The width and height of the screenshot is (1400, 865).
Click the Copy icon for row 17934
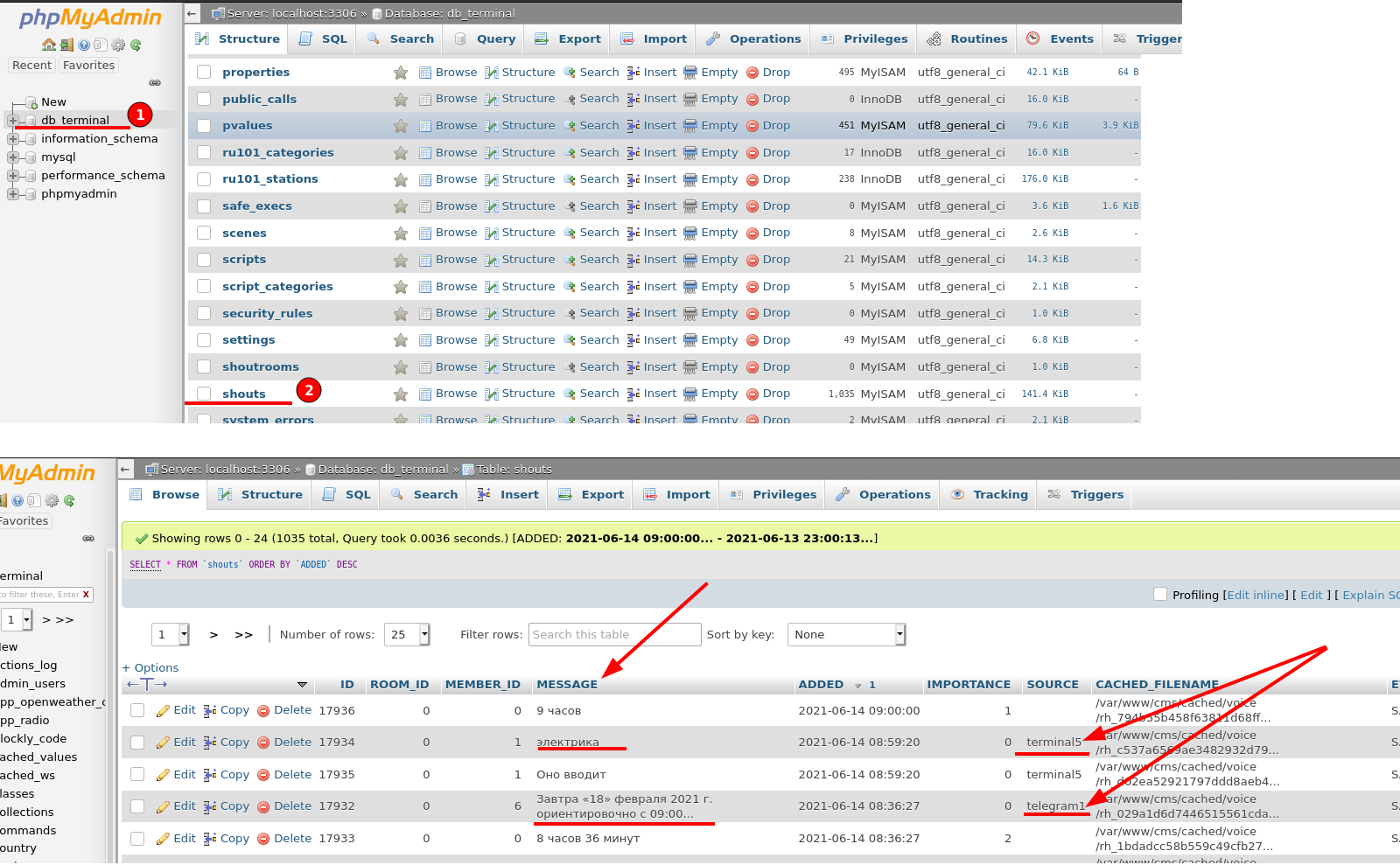[210, 743]
